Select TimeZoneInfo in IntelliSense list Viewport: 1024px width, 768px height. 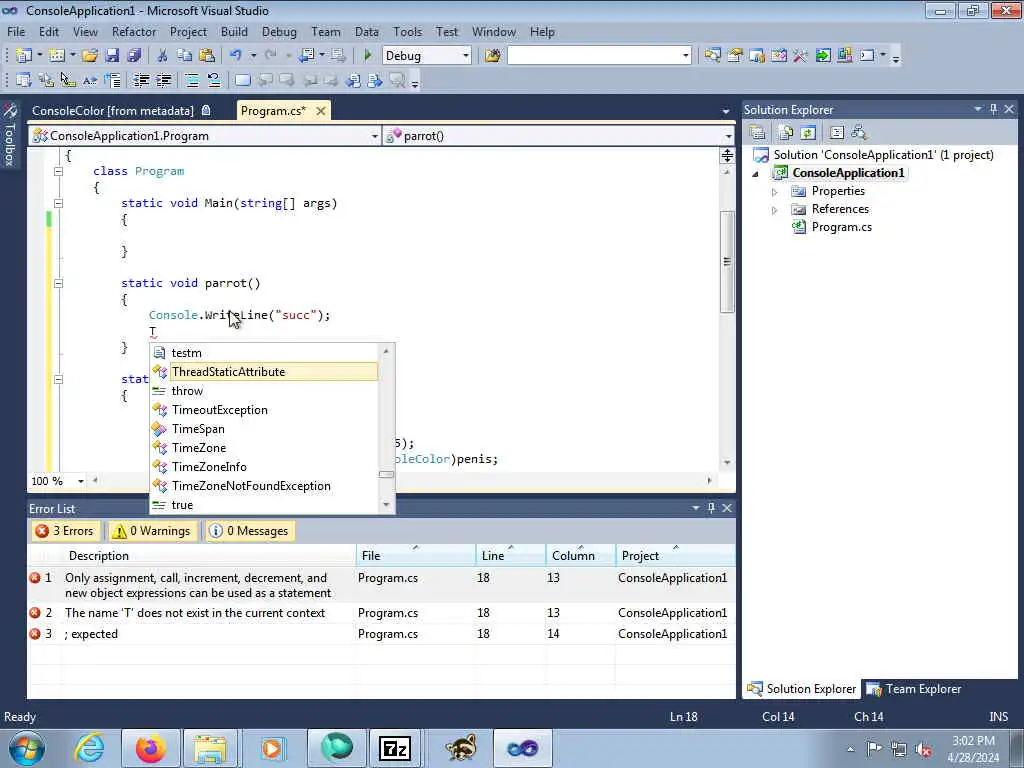pyautogui.click(x=264, y=467)
